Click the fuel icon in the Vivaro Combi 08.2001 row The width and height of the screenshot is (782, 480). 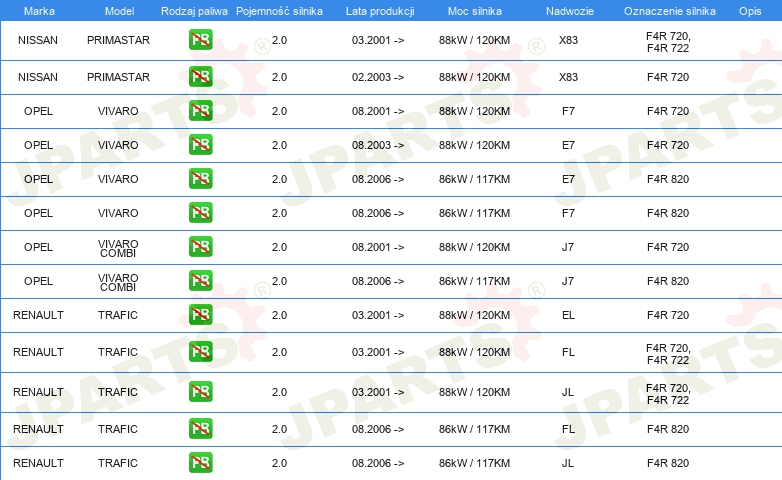pos(200,246)
